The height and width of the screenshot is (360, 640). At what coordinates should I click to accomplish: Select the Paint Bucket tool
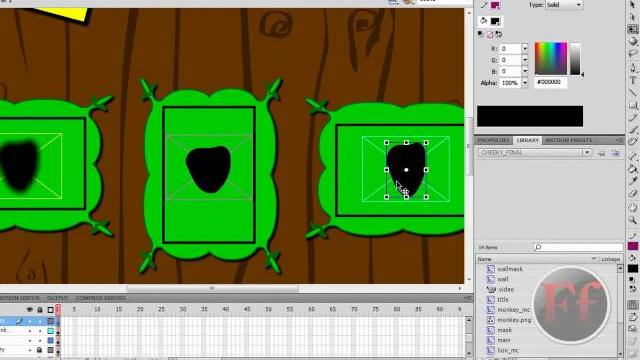[633, 169]
